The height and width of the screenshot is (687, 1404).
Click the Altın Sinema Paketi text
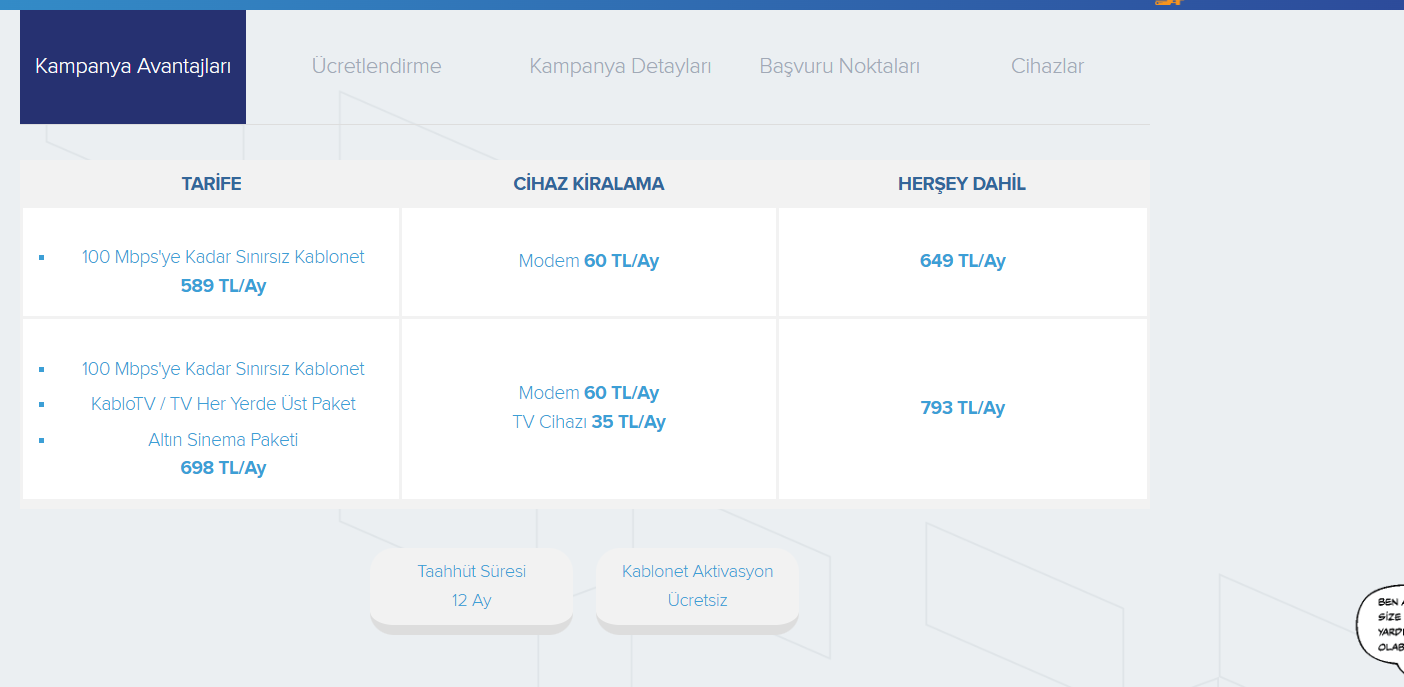point(223,440)
